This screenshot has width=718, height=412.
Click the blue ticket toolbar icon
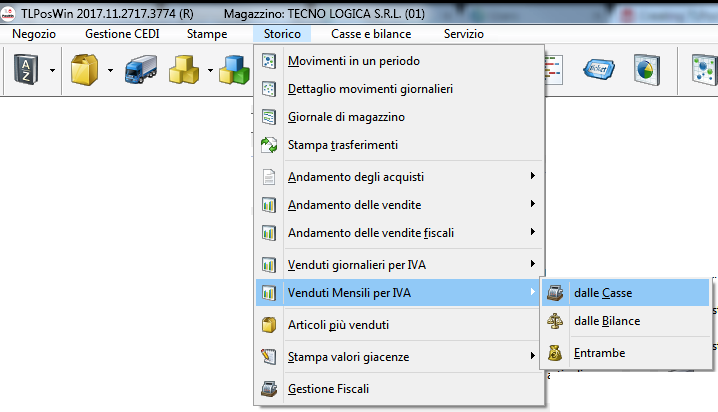(x=602, y=71)
